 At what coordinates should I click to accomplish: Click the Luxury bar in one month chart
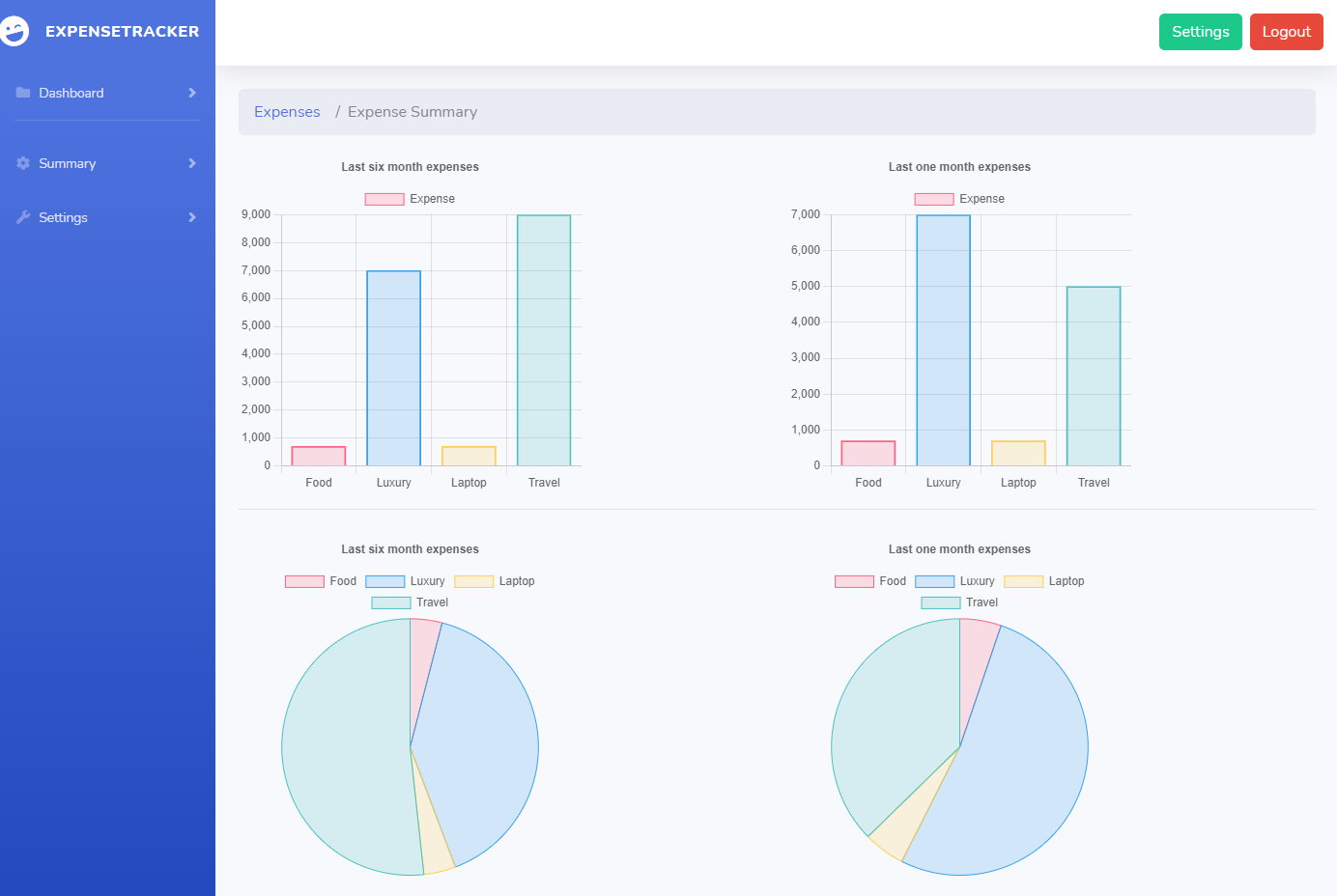(x=944, y=340)
